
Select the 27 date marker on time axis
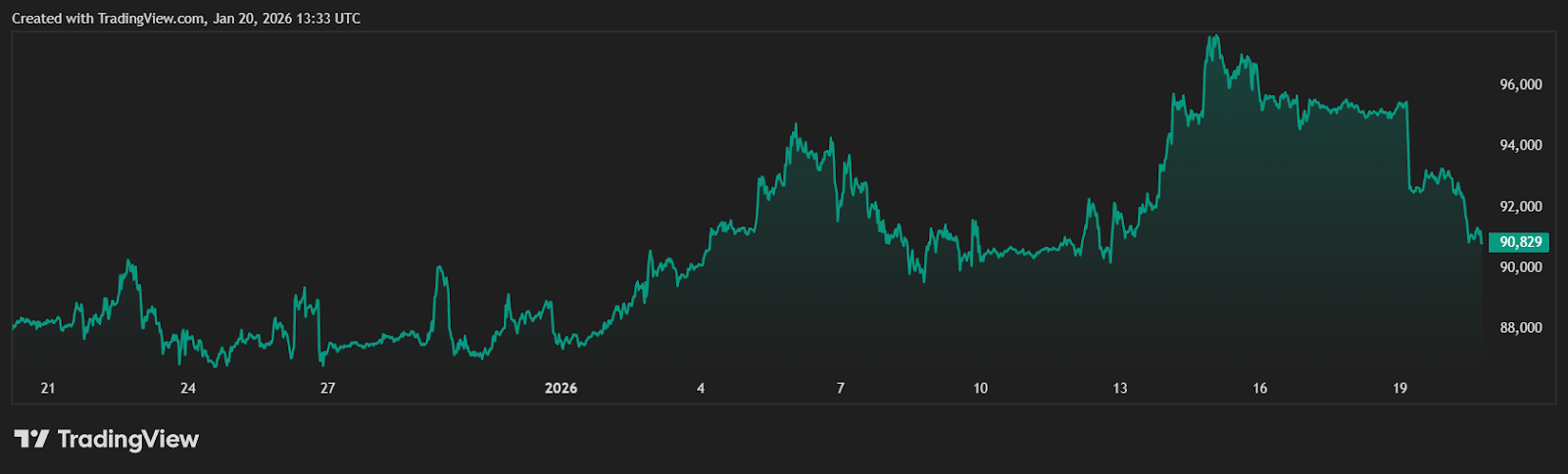click(x=328, y=389)
